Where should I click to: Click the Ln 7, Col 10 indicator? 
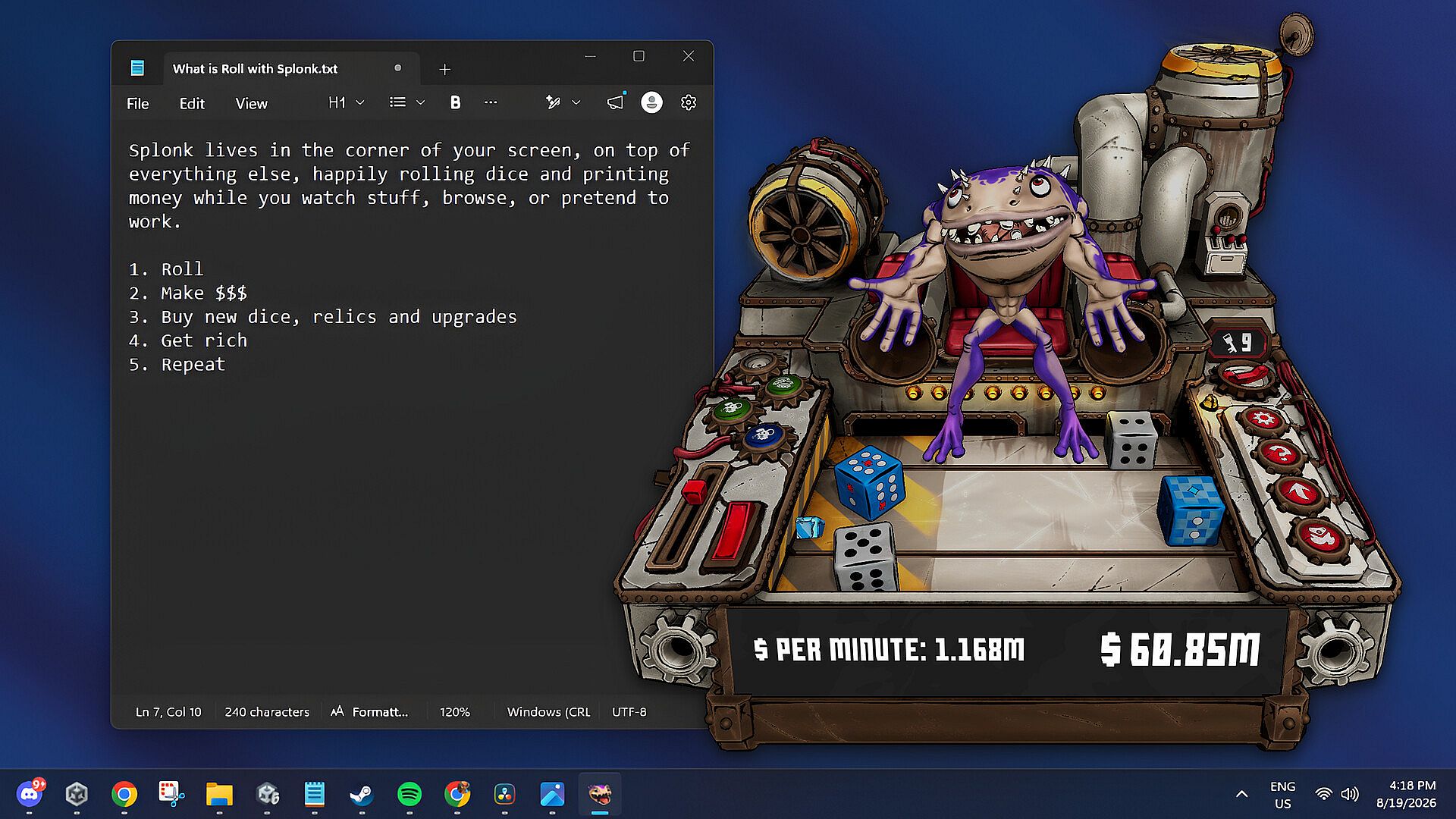click(x=168, y=711)
